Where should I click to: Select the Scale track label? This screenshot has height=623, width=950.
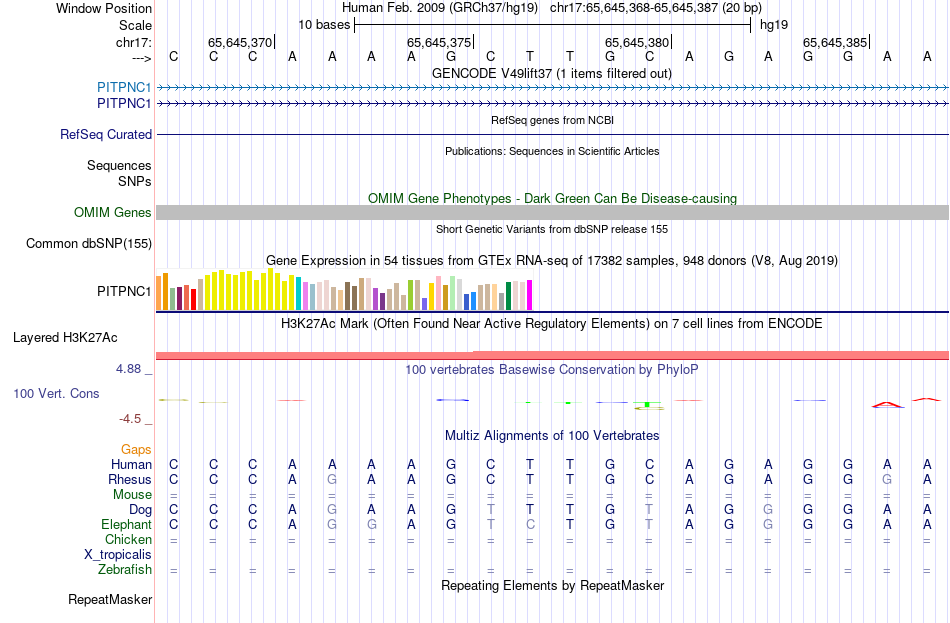coord(135,25)
